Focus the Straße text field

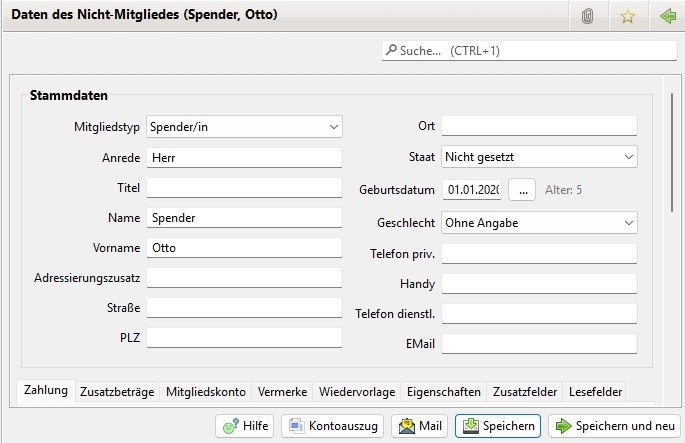[x=244, y=308]
